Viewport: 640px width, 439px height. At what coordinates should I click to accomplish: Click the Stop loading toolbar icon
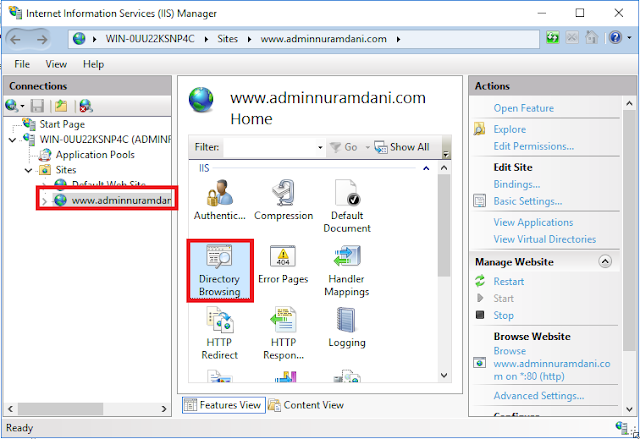pyautogui.click(x=572, y=38)
